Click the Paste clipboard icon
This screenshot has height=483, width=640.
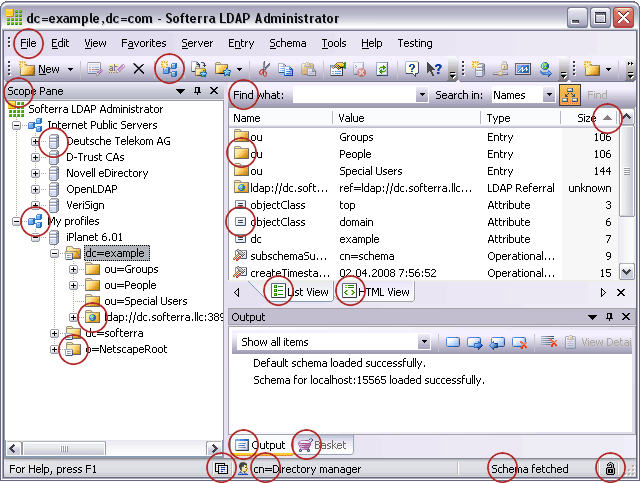[x=309, y=69]
